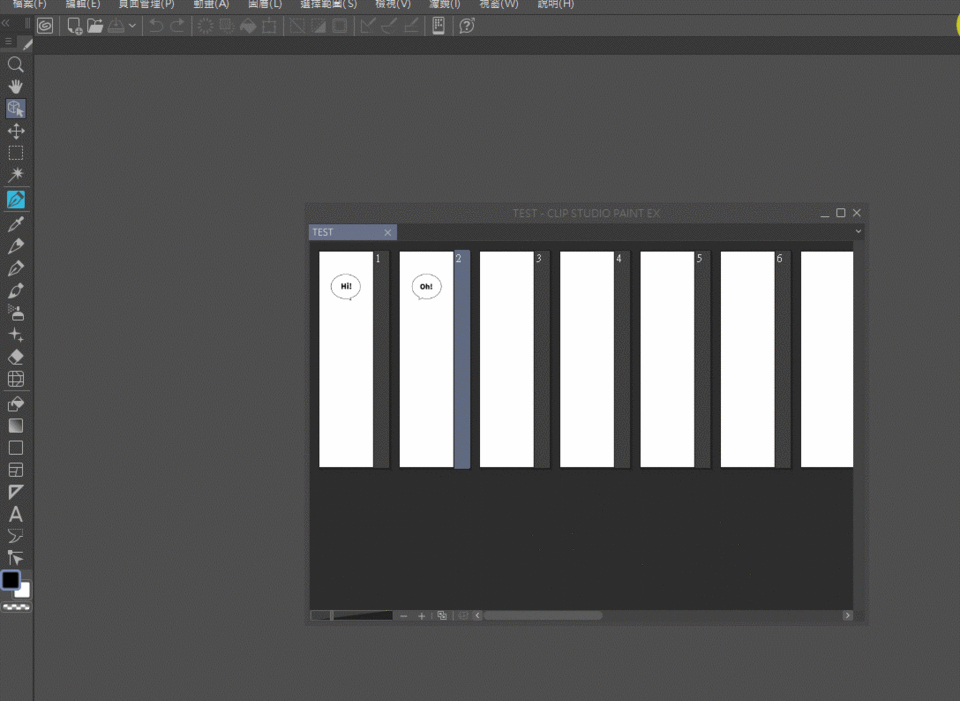Select the Eyedropper tool
Image resolution: width=960 pixels, height=701 pixels.
(16, 224)
